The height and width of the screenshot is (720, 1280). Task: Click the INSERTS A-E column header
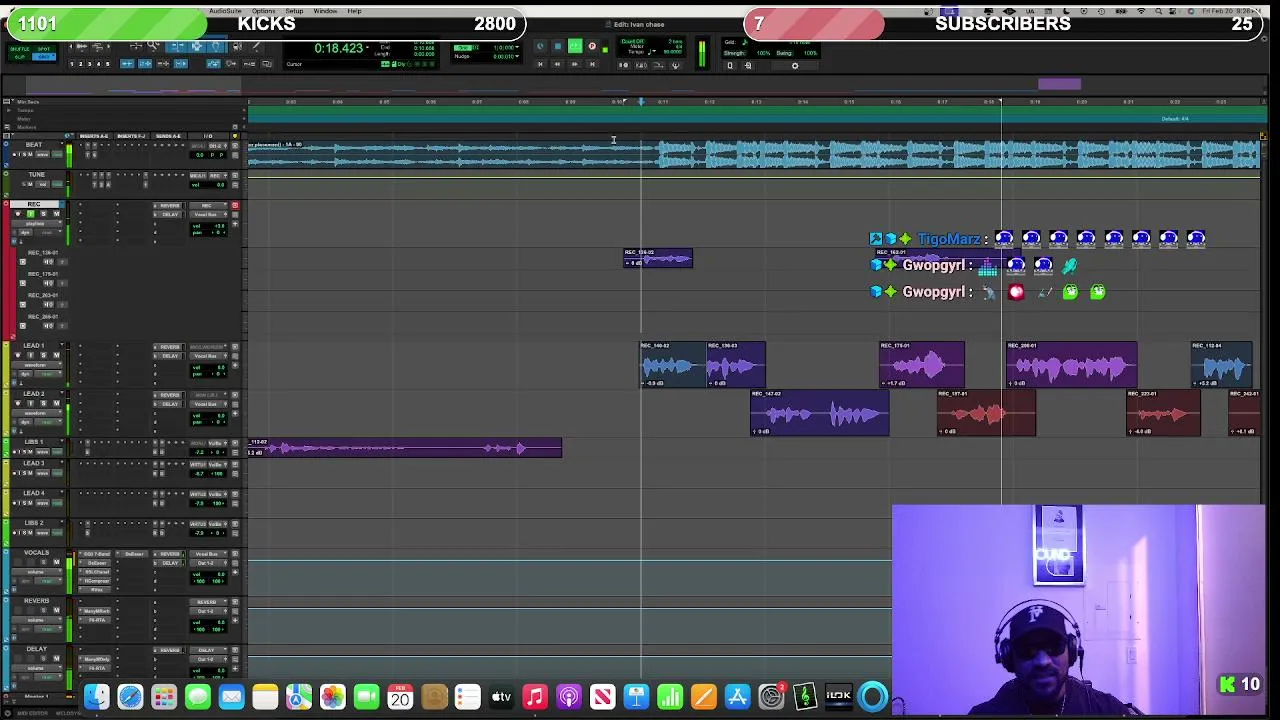pos(94,136)
